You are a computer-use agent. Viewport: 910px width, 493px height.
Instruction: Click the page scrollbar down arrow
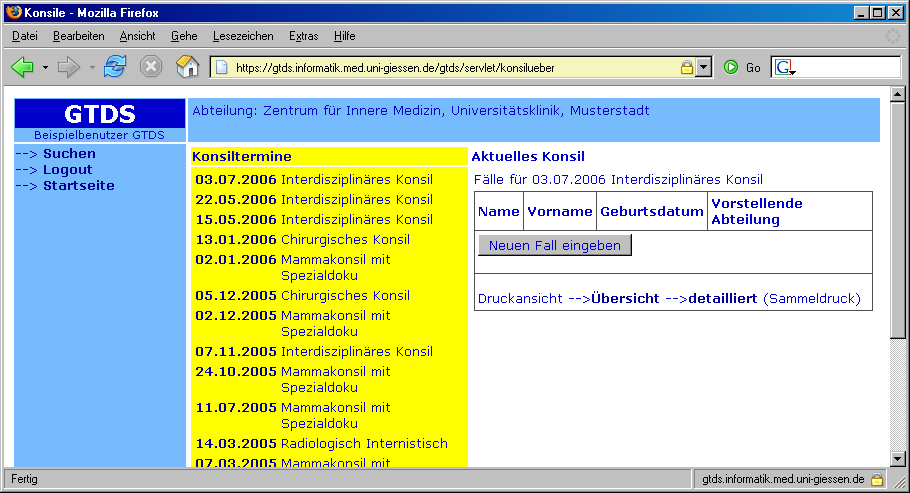(897, 458)
